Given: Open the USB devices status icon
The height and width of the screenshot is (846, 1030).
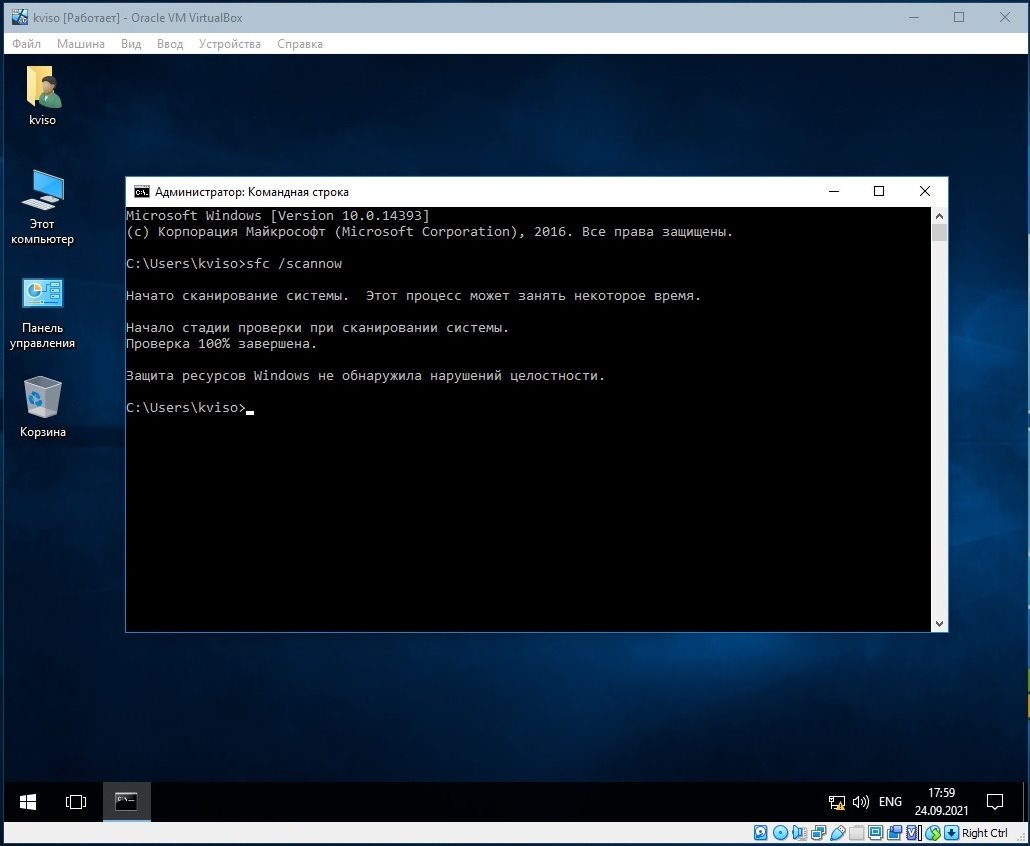Looking at the screenshot, I should coord(838,833).
